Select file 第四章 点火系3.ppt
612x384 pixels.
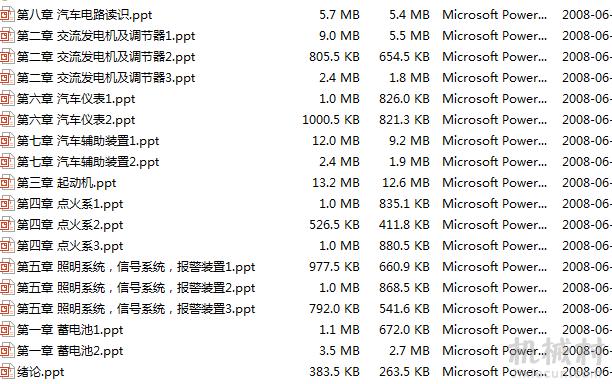point(70,246)
